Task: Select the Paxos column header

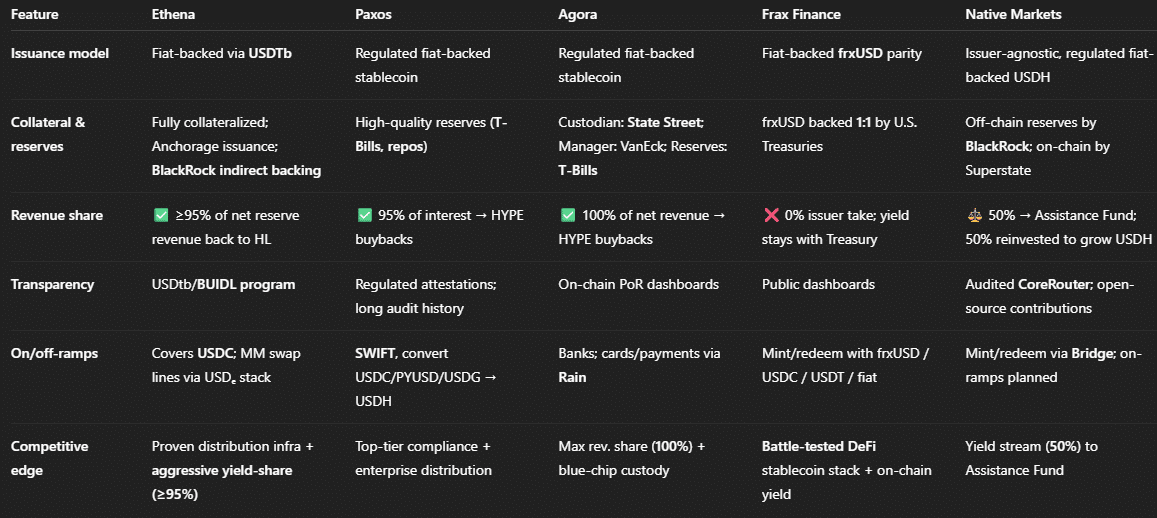Action: 373,15
